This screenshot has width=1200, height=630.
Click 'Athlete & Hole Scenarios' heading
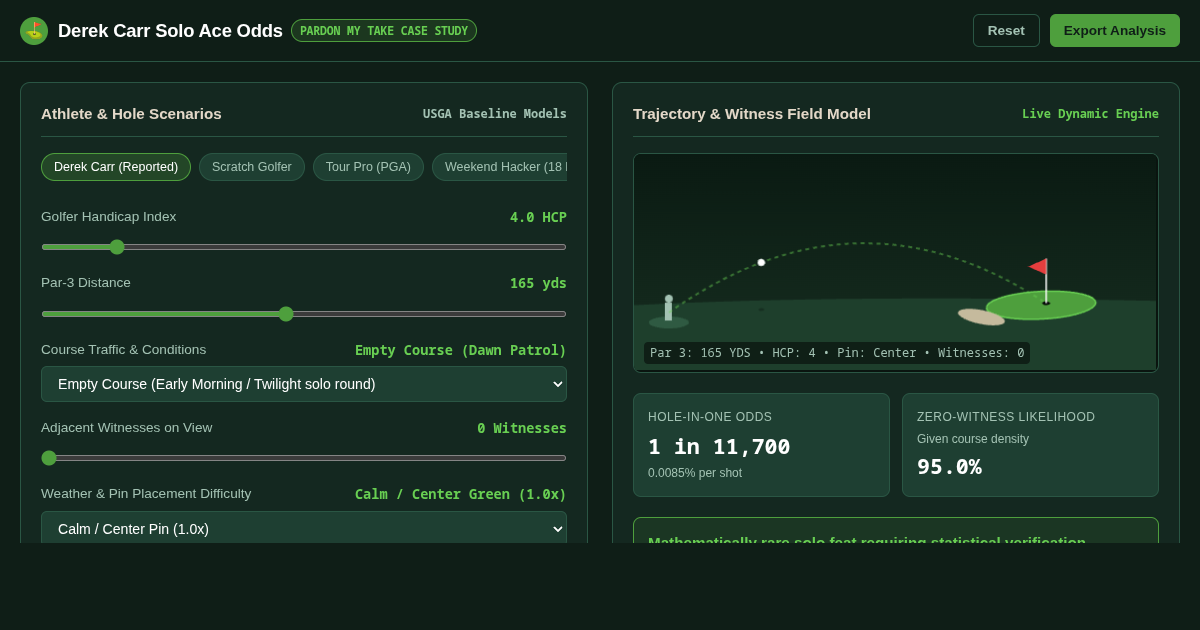point(131,114)
